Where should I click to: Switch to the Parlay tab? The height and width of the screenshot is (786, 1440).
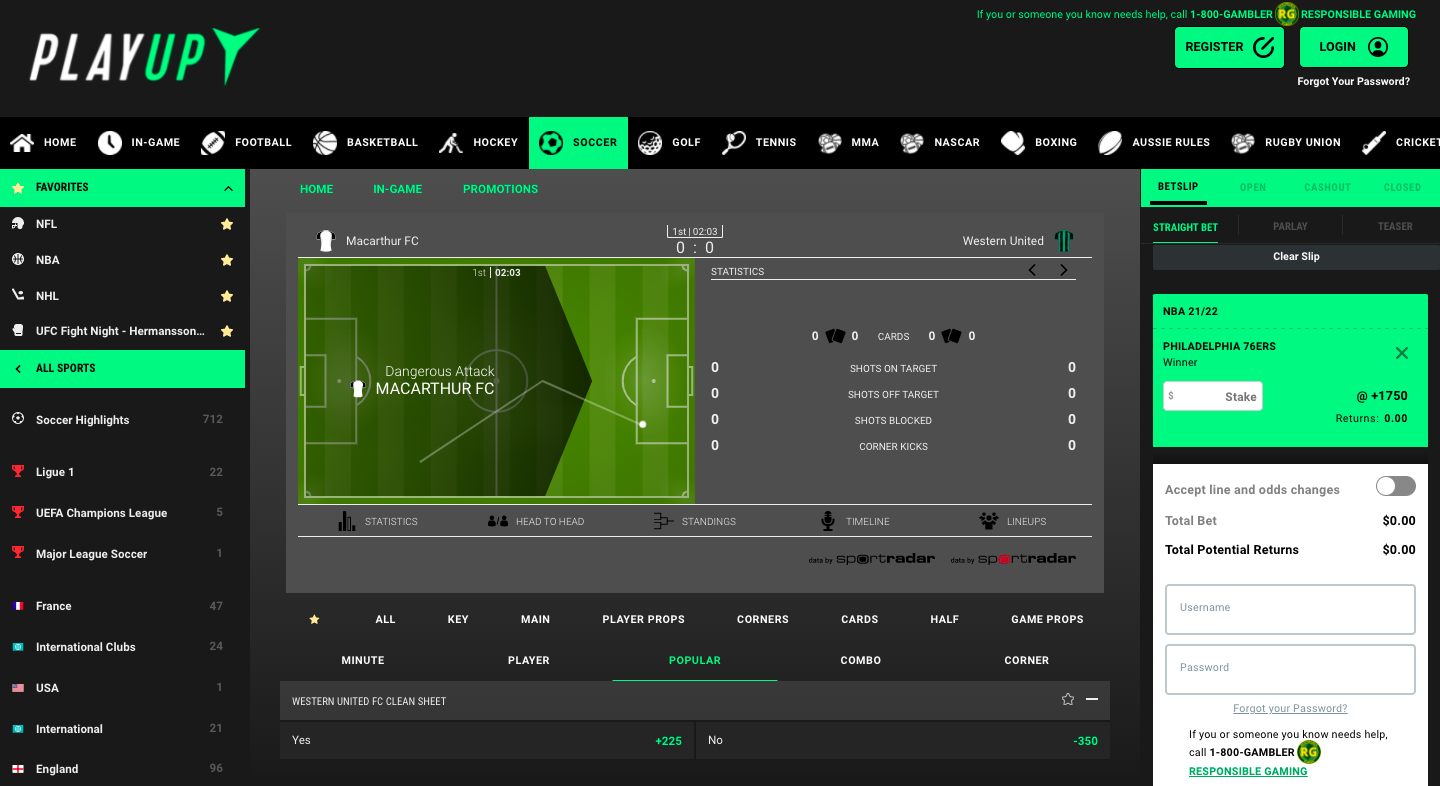click(x=1290, y=227)
